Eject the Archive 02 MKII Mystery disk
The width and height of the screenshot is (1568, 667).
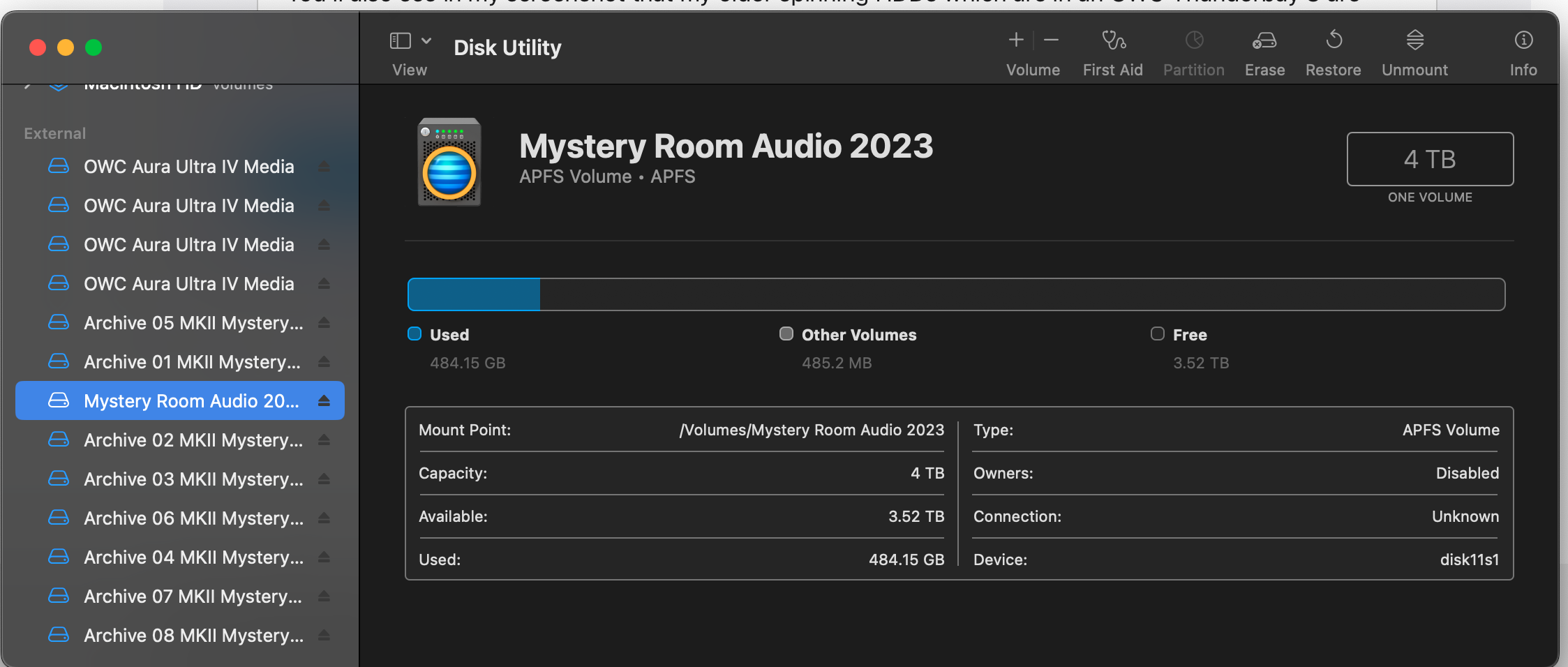click(x=324, y=440)
